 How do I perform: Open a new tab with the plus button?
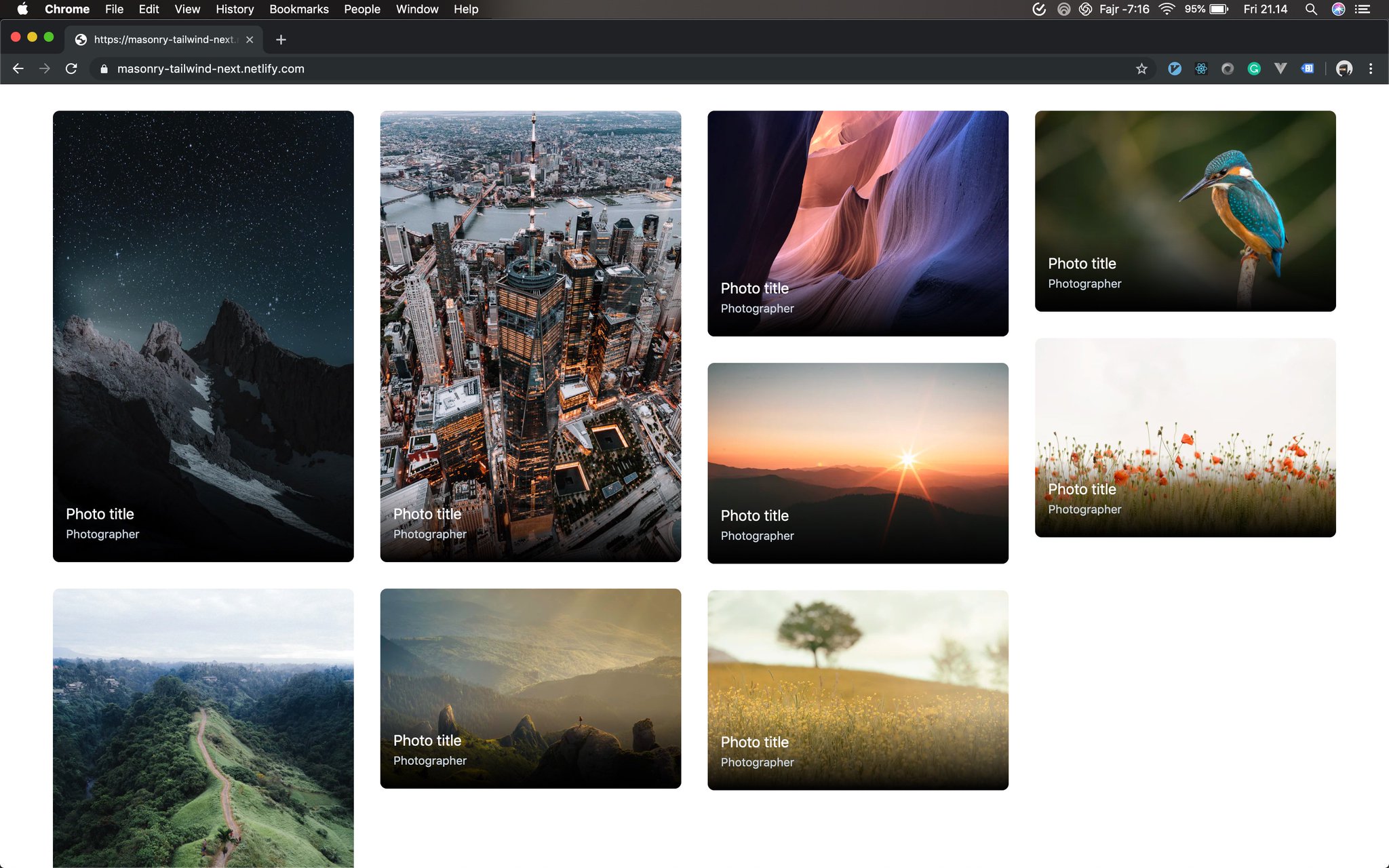pos(281,39)
